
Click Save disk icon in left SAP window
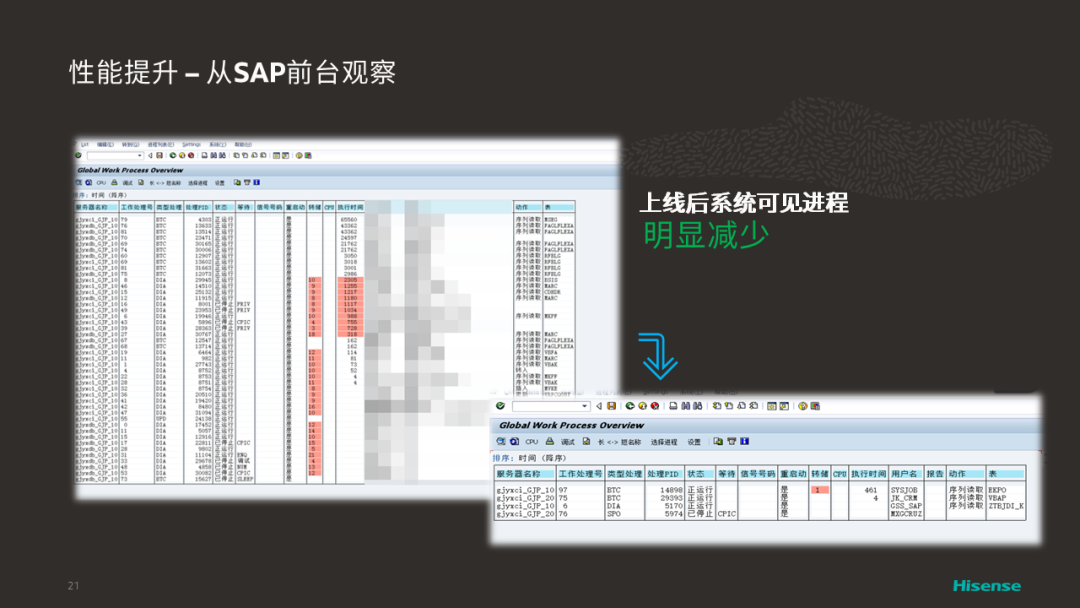[x=159, y=156]
